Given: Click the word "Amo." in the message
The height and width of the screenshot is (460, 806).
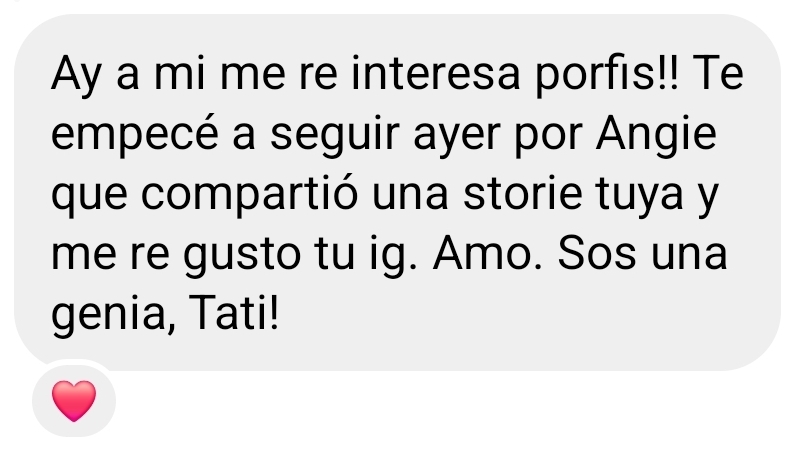Looking at the screenshot, I should pyautogui.click(x=487, y=254).
